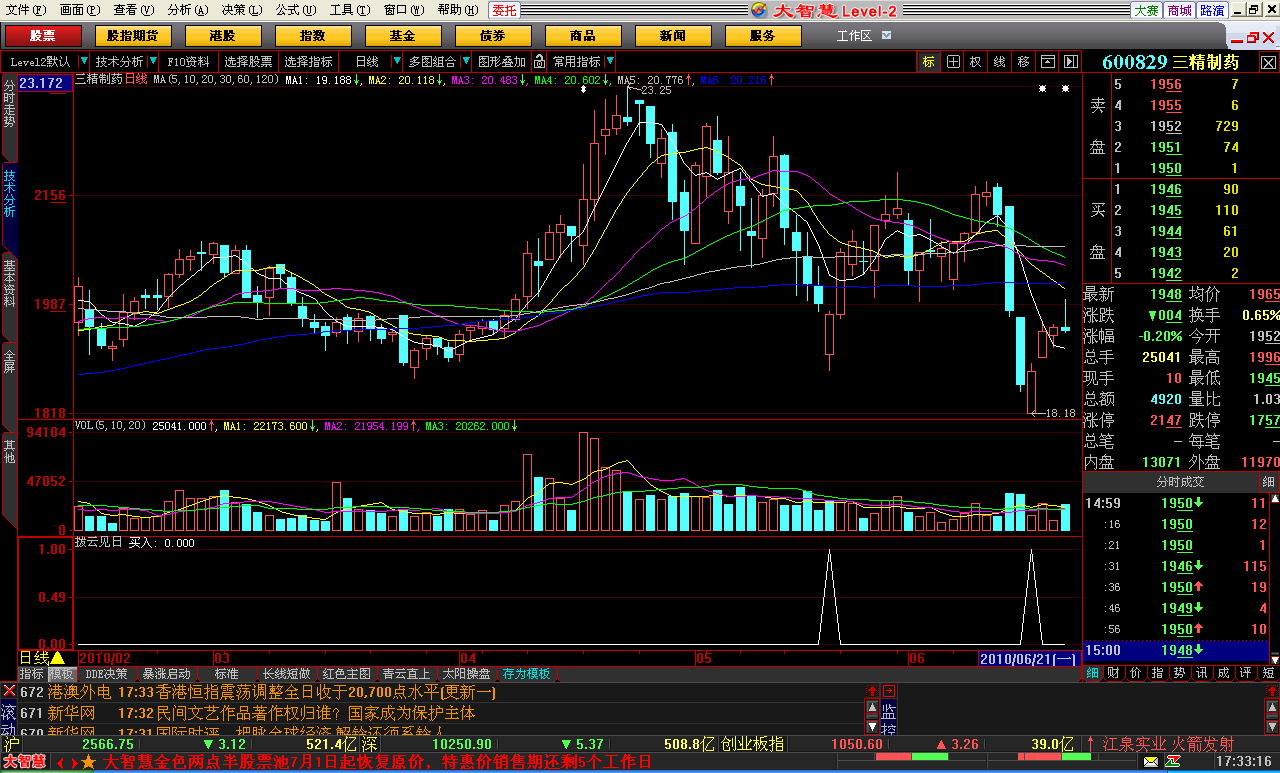Click the crosshair grid icon in chart toolbar
Screen dimensions: 1280x773
[953, 62]
